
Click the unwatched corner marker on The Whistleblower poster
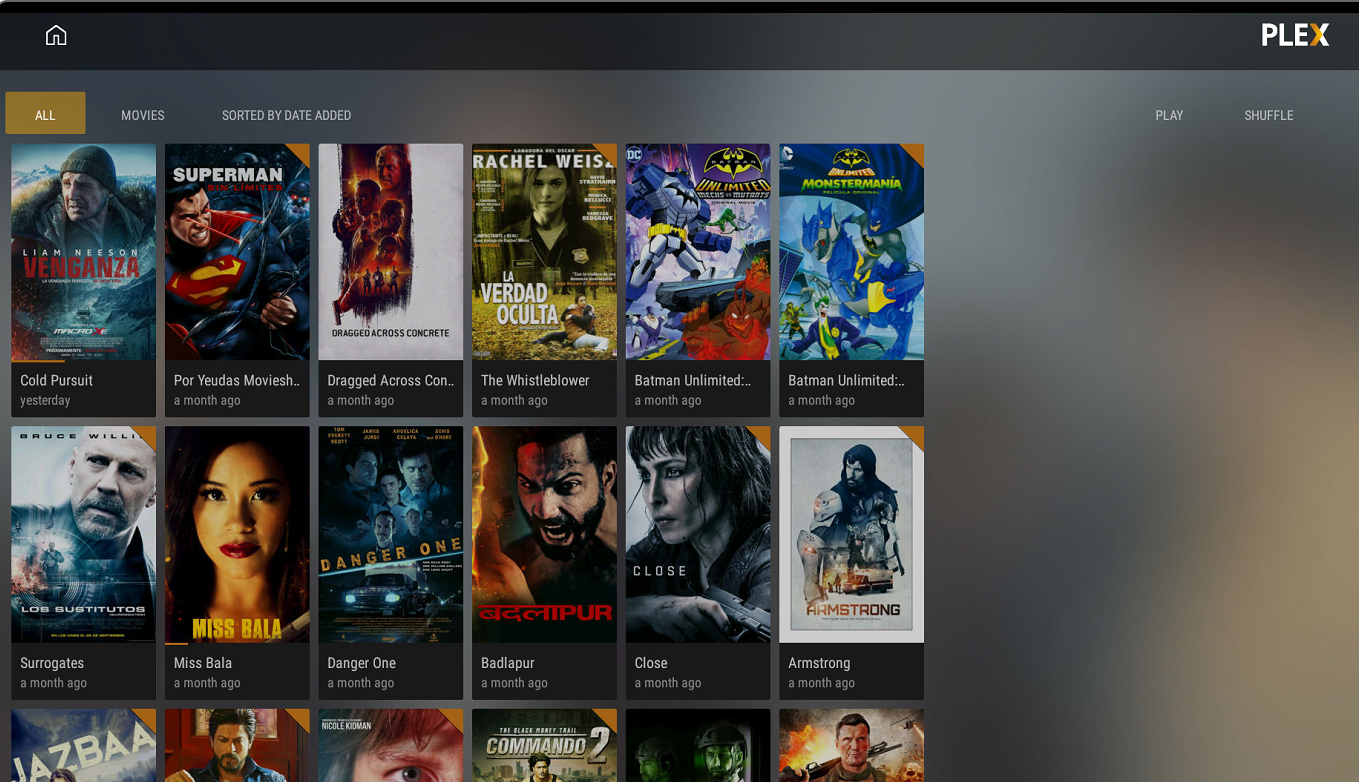coord(608,152)
